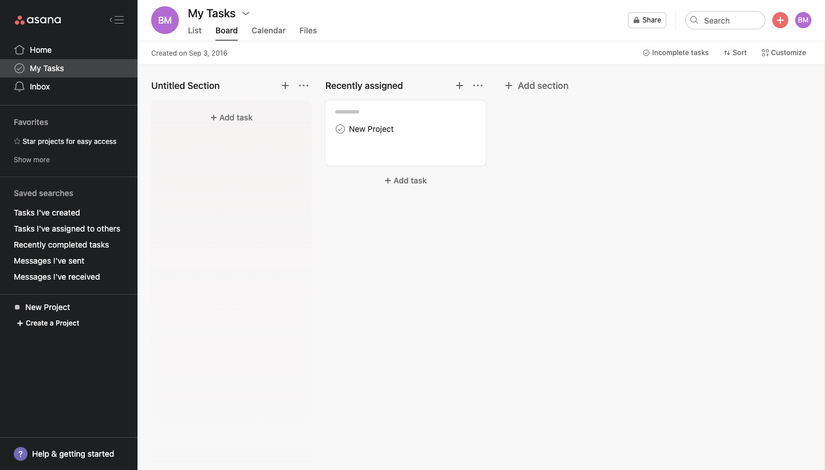Image resolution: width=825 pixels, height=470 pixels.
Task: Open Help & getting started
Action: (64, 454)
